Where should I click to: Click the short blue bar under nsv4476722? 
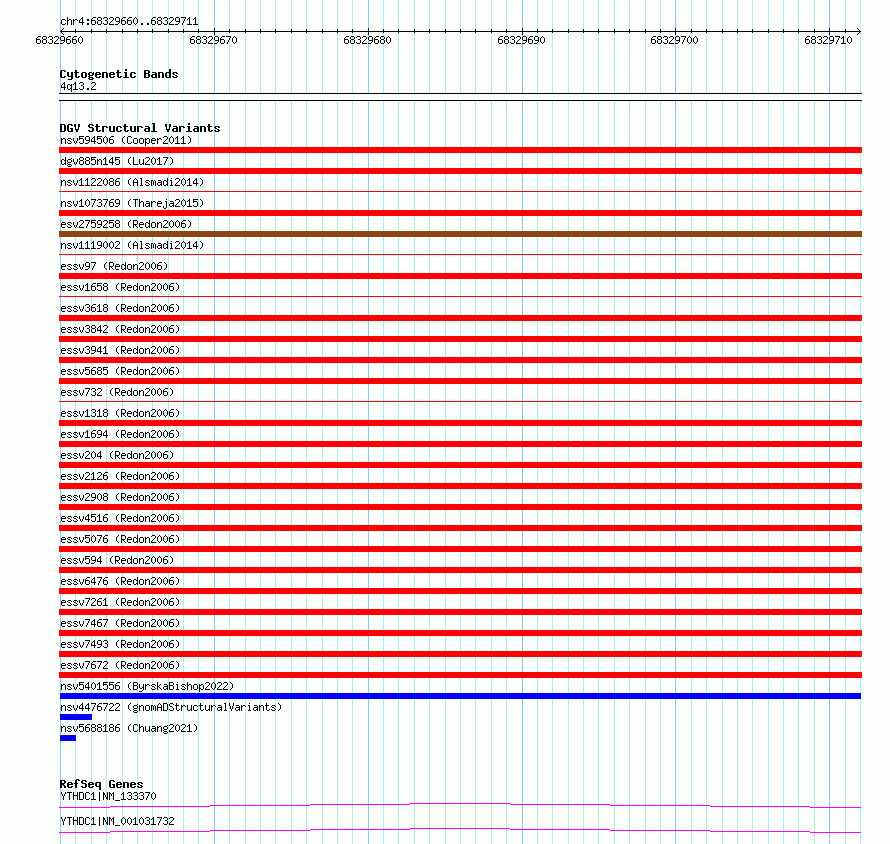[x=75, y=717]
